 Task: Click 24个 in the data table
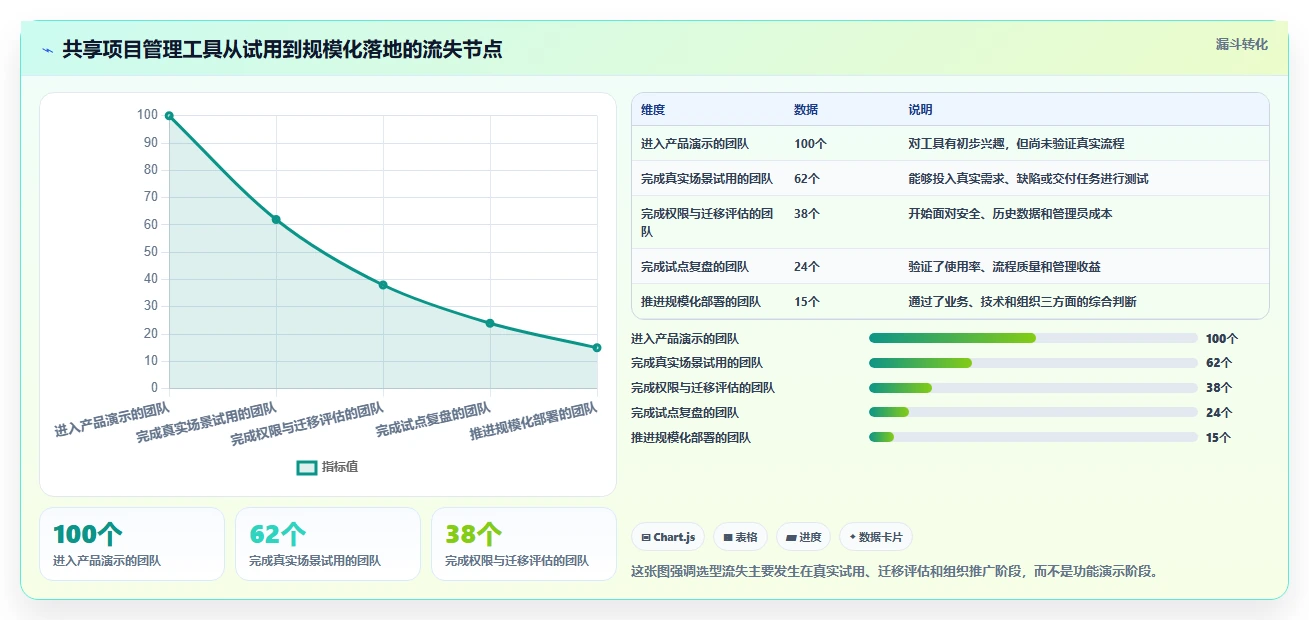[807, 267]
